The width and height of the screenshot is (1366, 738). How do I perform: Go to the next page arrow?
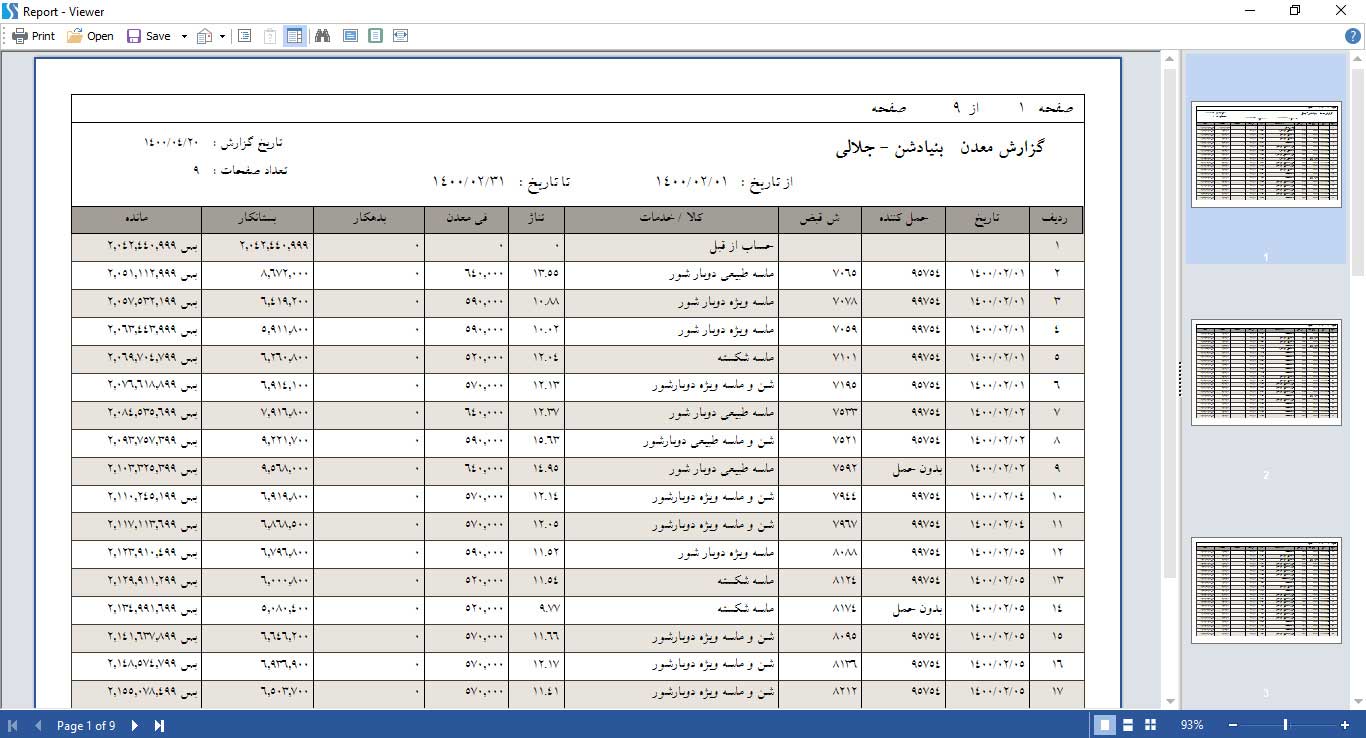[135, 725]
